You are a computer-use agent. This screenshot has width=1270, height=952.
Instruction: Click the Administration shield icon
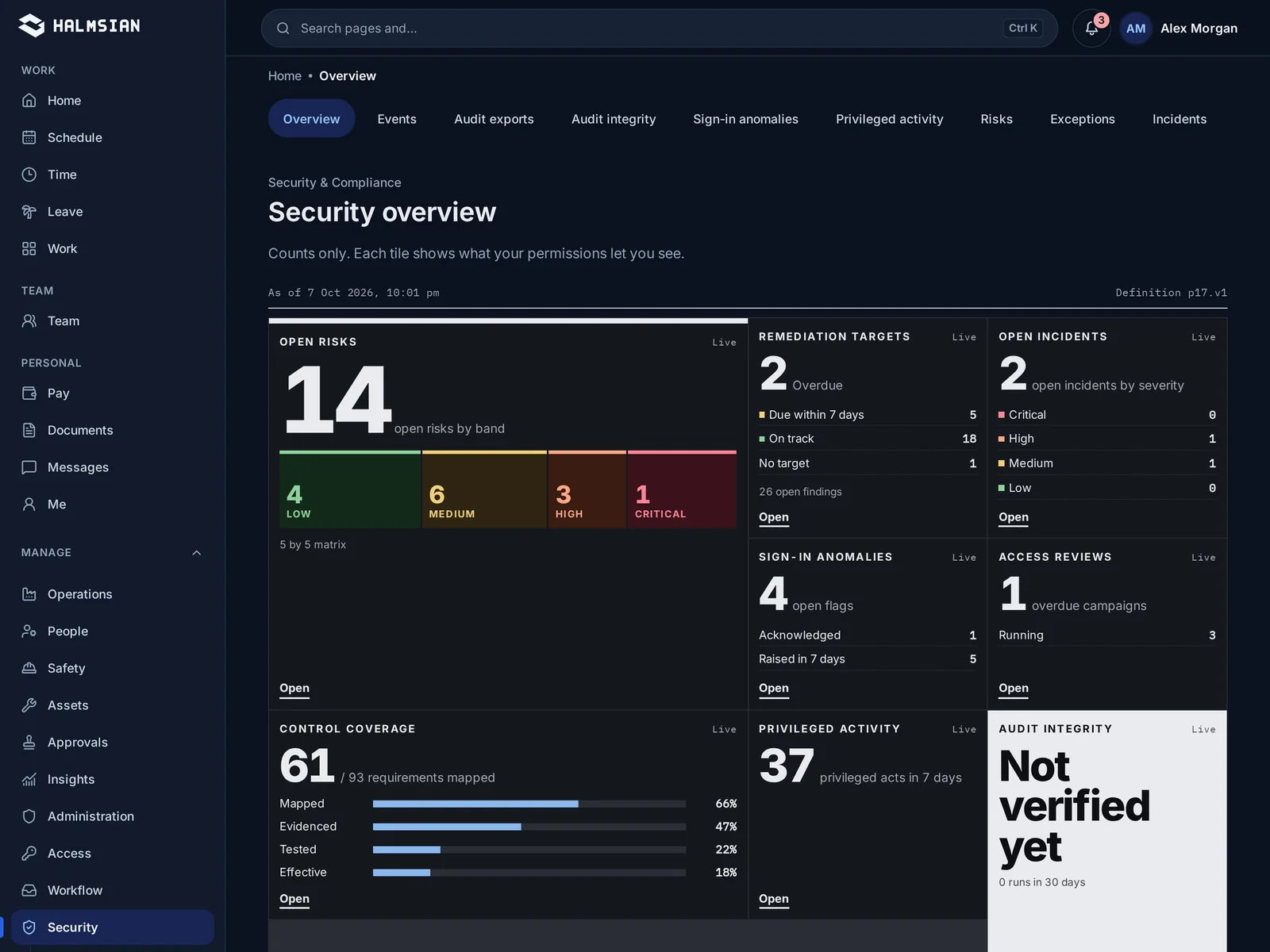pyautogui.click(x=29, y=816)
